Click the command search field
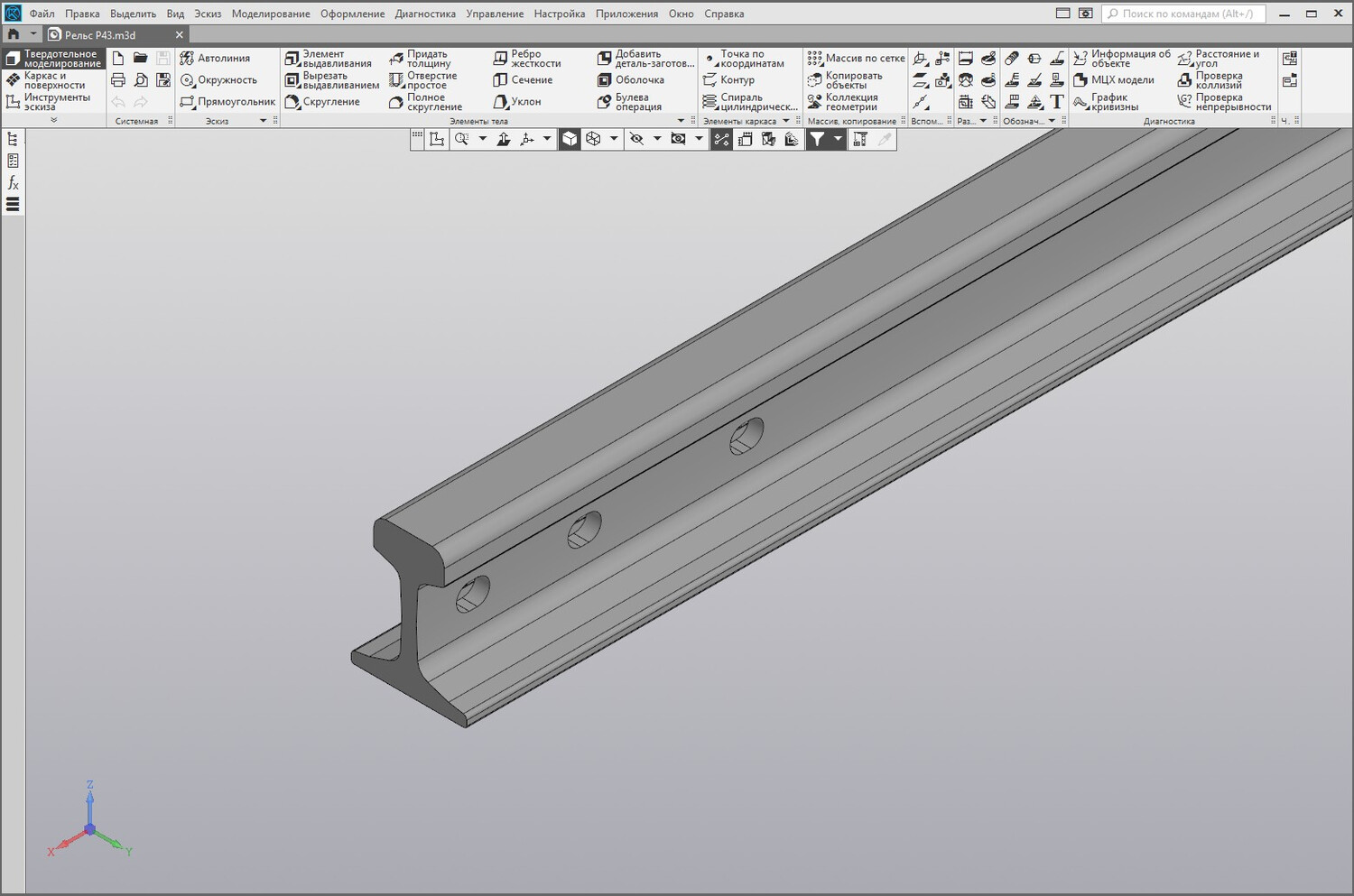Image resolution: width=1354 pixels, height=896 pixels. tap(1183, 14)
